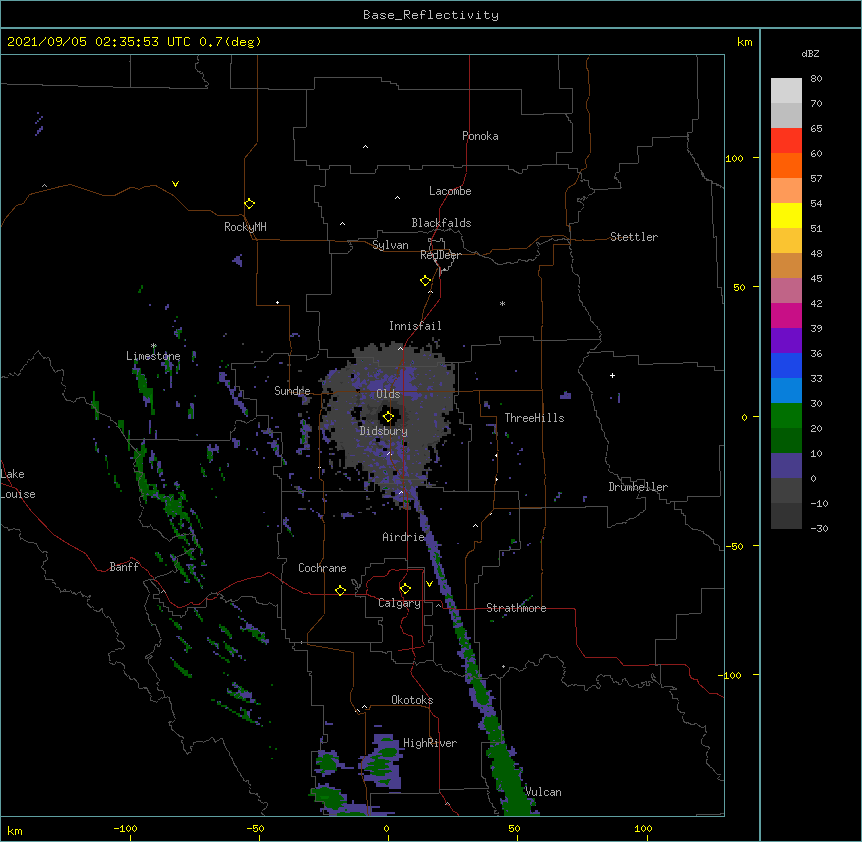
Task: Click the white plus marker north of Drumheller
Action: tap(612, 375)
